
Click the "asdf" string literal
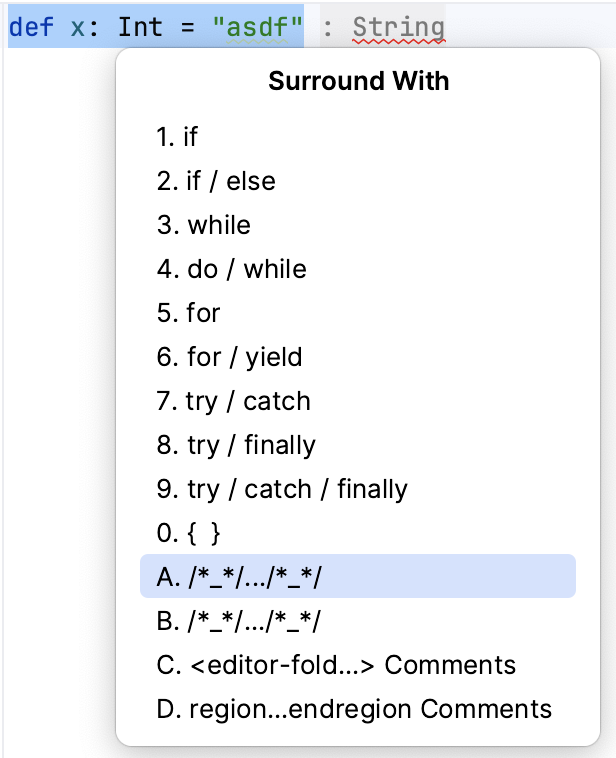pyautogui.click(x=258, y=27)
